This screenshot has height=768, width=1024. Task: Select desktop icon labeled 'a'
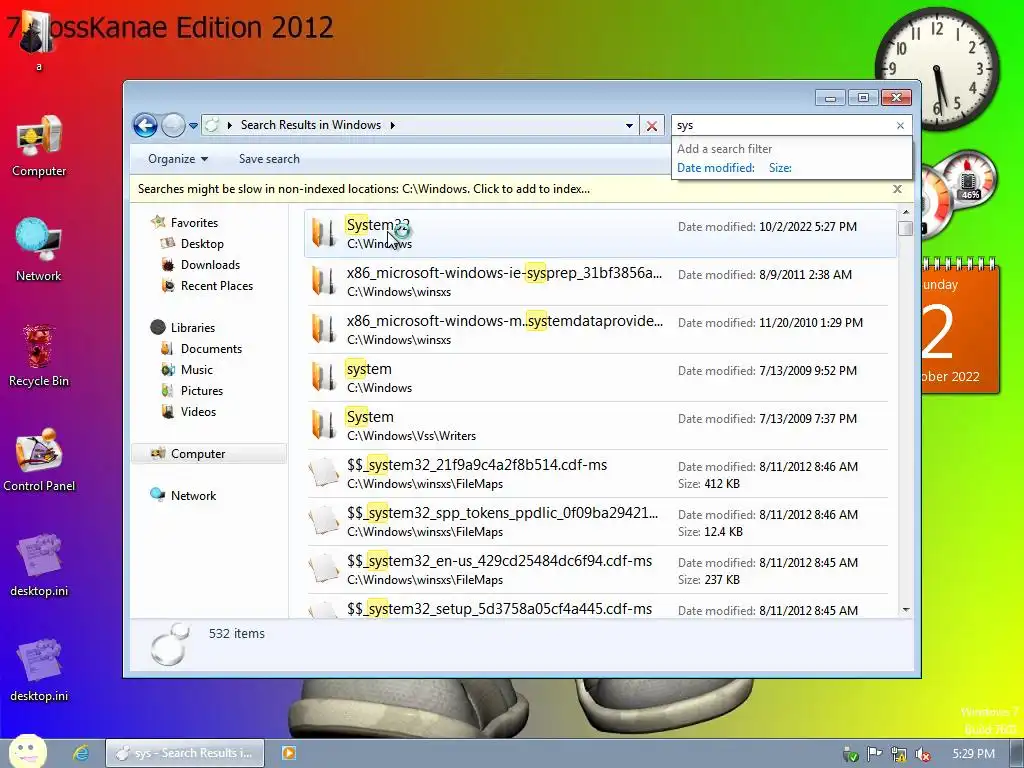click(x=37, y=40)
